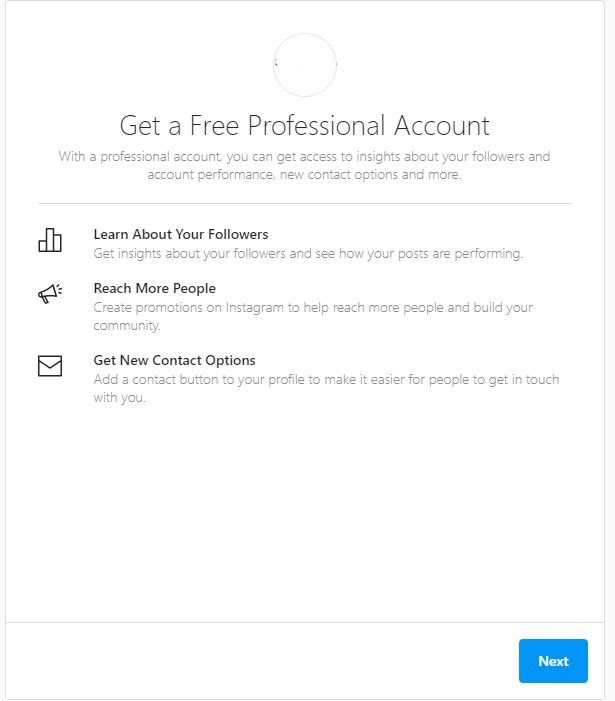This screenshot has height=701, width=615.
Task: Click the "account performance, new contact options" line
Action: coord(305,175)
